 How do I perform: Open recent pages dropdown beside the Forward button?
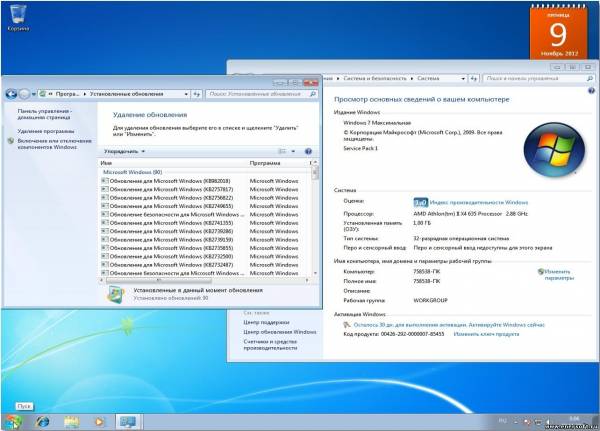click(x=34, y=94)
